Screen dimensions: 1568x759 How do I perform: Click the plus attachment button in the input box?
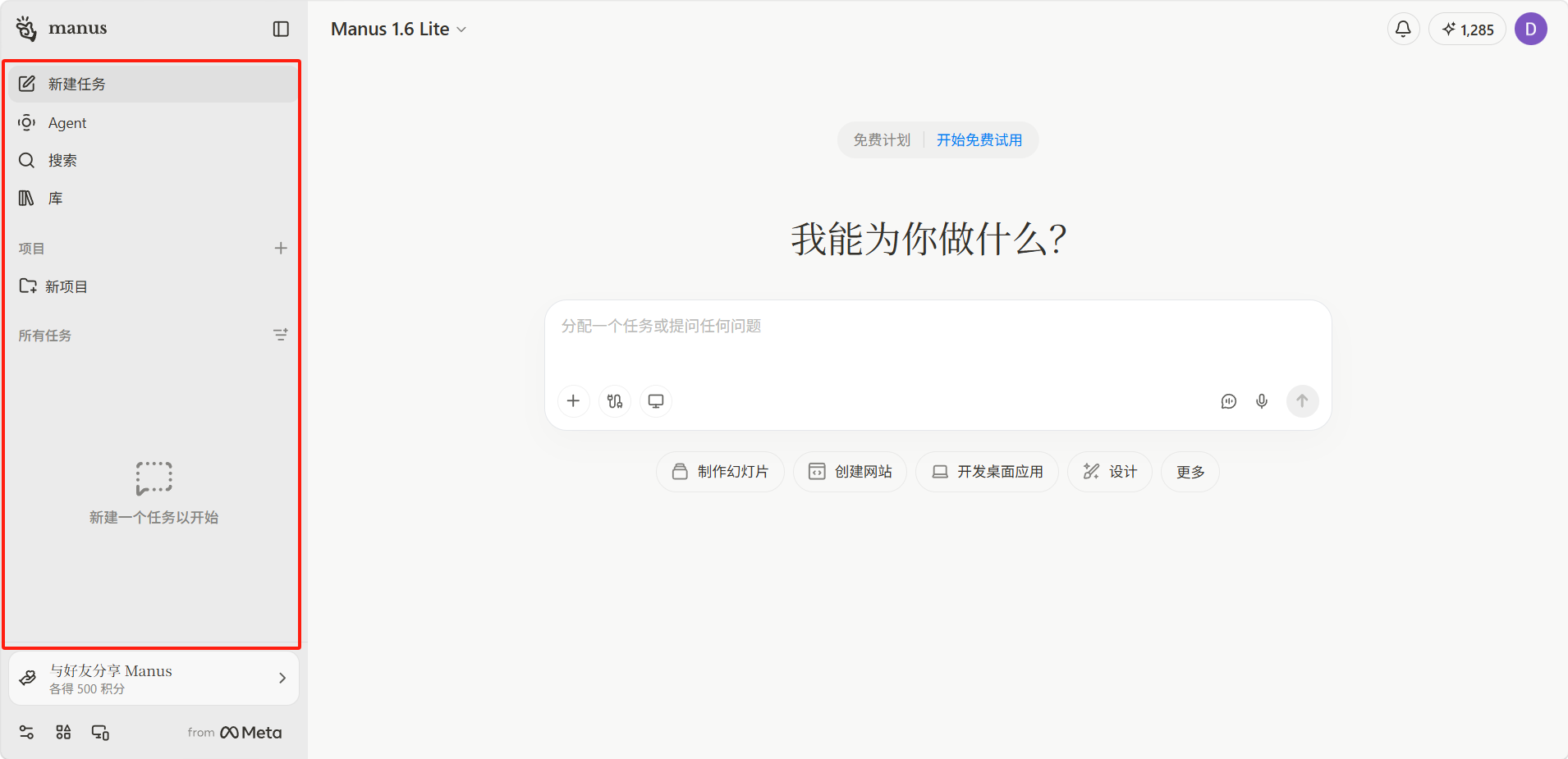573,401
